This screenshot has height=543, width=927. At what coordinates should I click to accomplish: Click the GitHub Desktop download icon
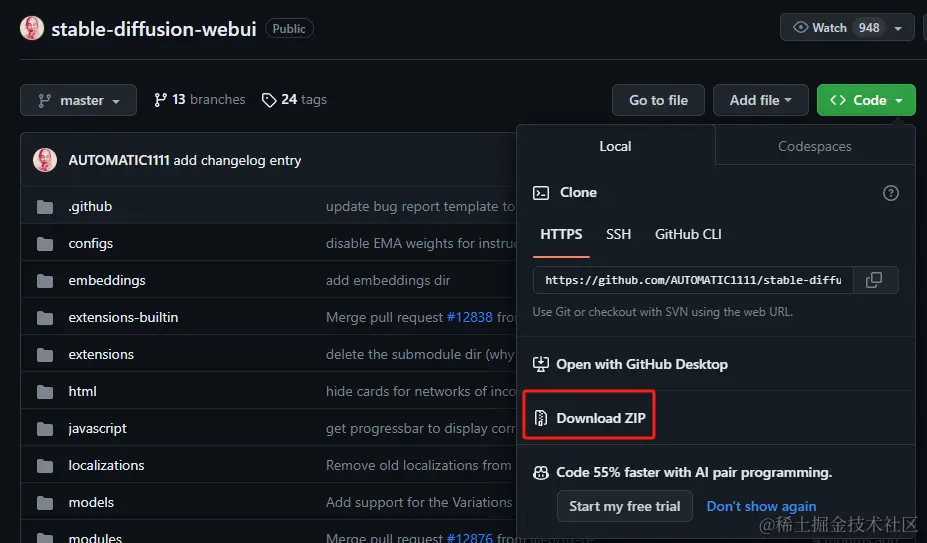[x=540, y=364]
